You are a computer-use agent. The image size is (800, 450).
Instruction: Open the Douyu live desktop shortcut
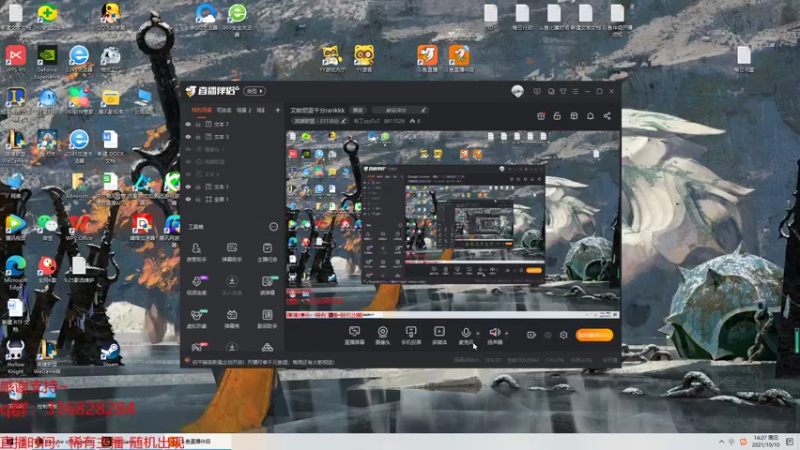coord(428,59)
